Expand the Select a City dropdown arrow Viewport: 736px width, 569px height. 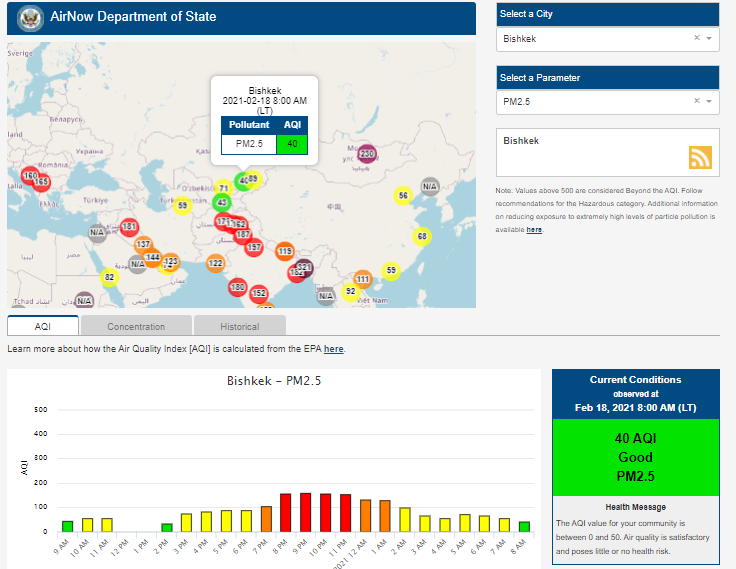coord(709,38)
